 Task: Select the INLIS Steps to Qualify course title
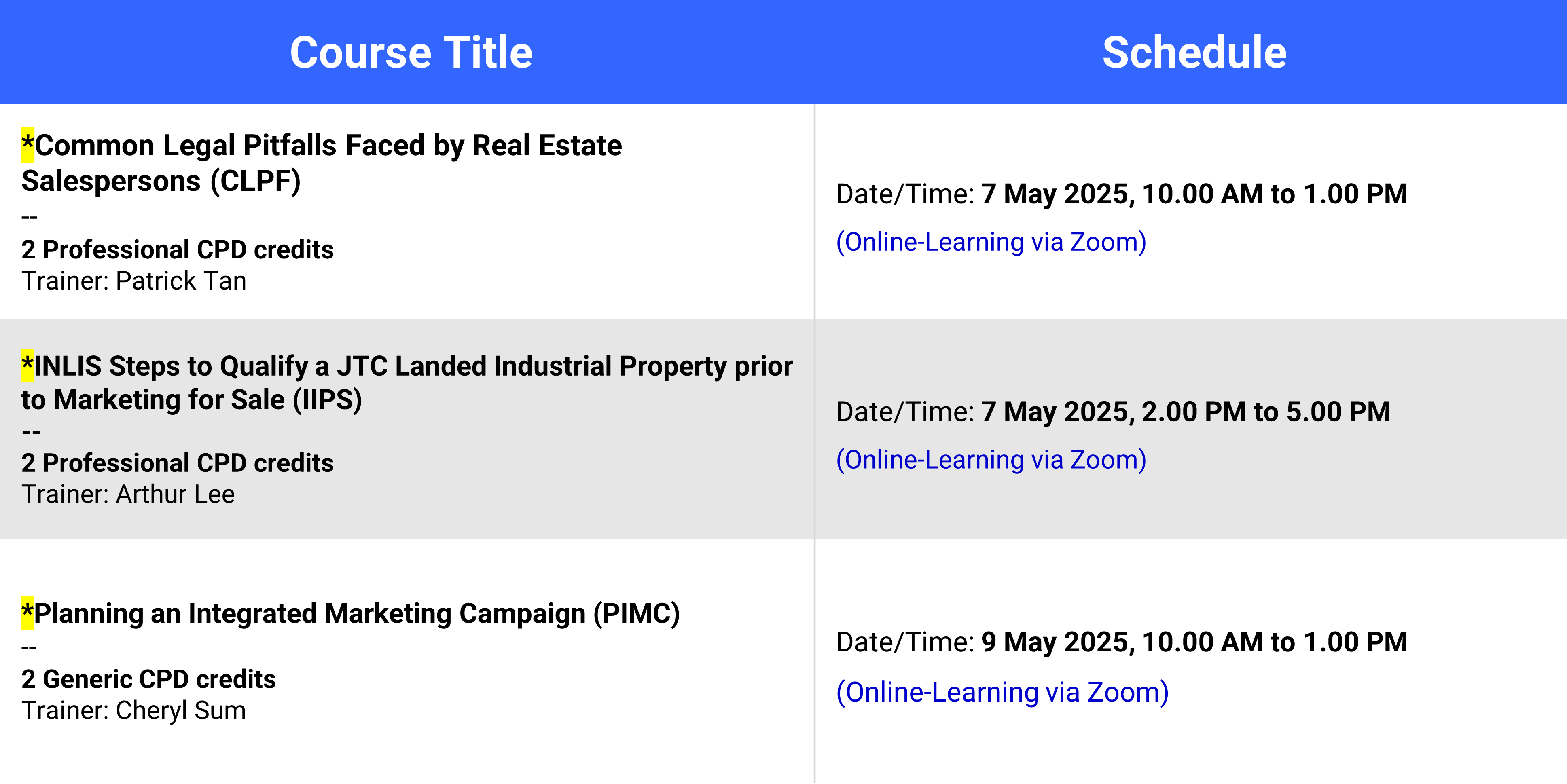pos(407,382)
